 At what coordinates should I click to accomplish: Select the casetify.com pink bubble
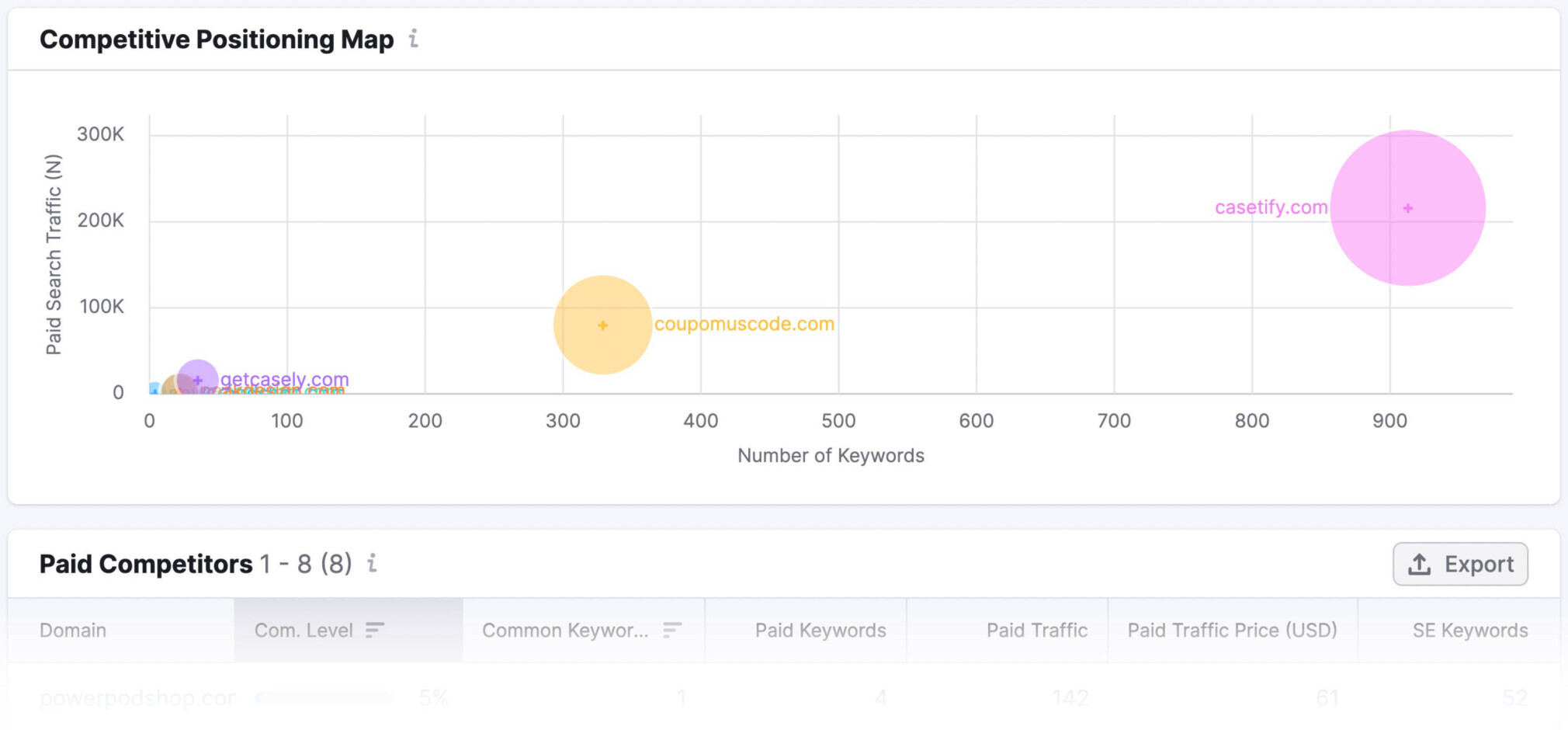pyautogui.click(x=1407, y=208)
